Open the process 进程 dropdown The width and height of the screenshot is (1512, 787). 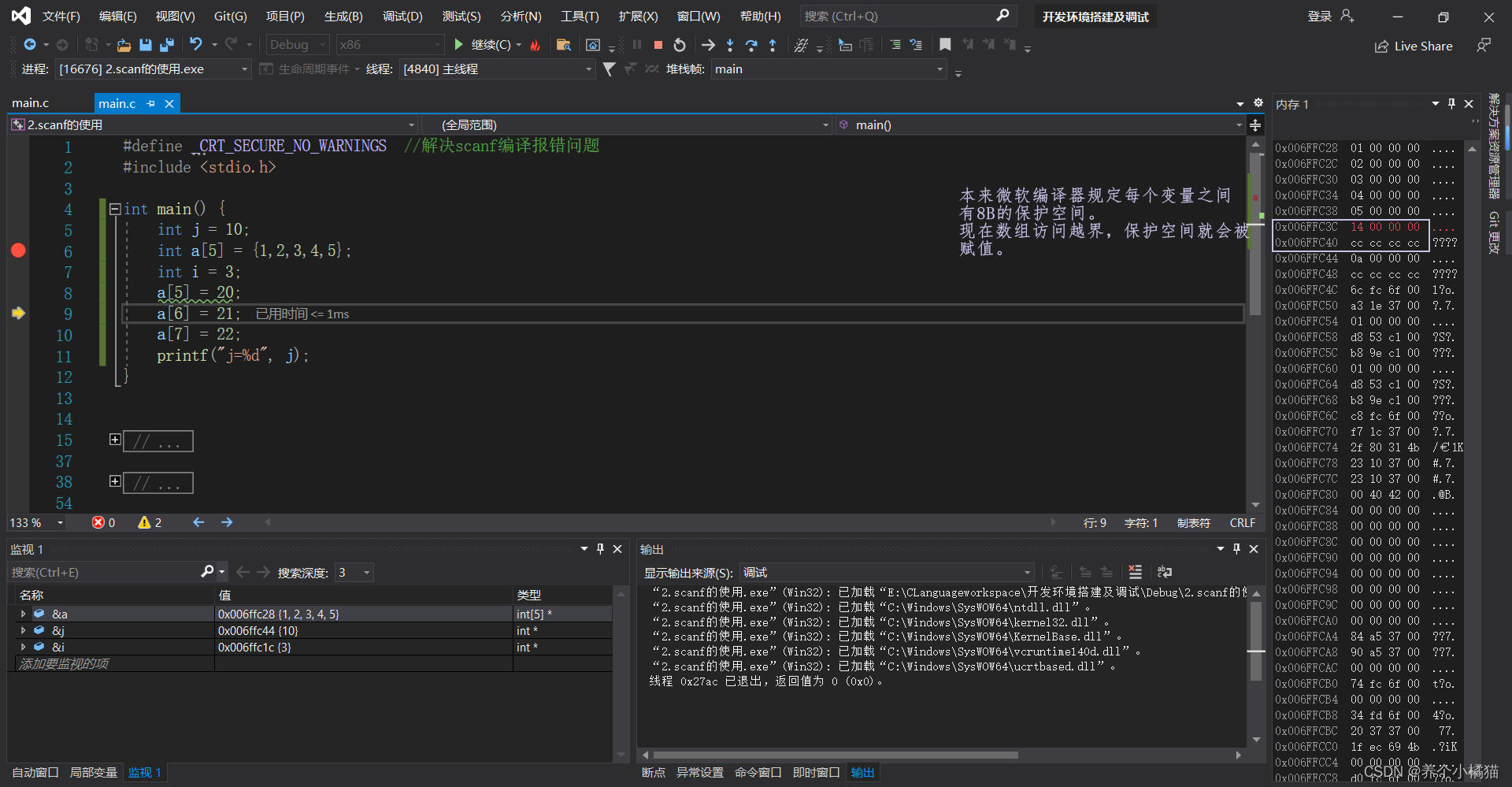tap(153, 69)
